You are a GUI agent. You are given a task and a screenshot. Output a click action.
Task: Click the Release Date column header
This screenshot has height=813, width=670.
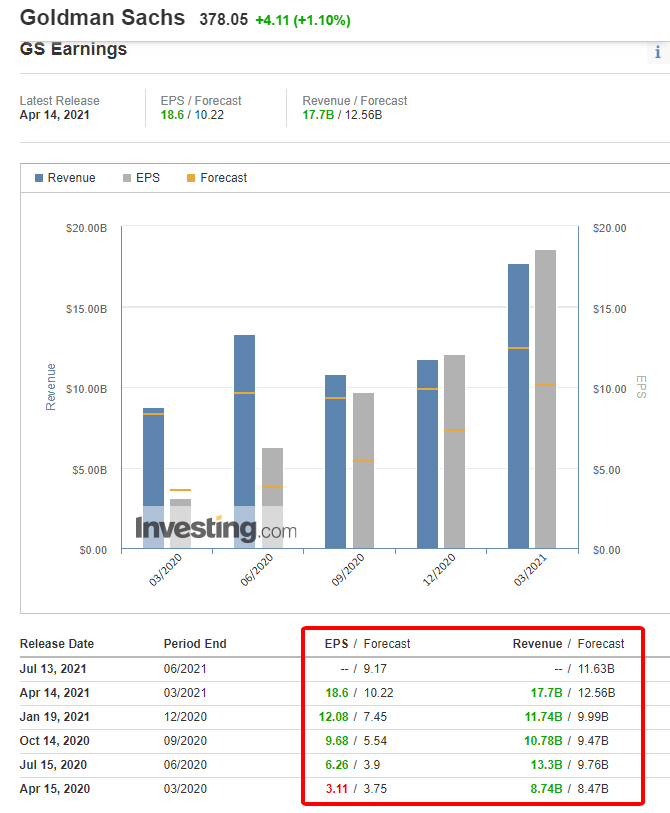click(x=57, y=643)
